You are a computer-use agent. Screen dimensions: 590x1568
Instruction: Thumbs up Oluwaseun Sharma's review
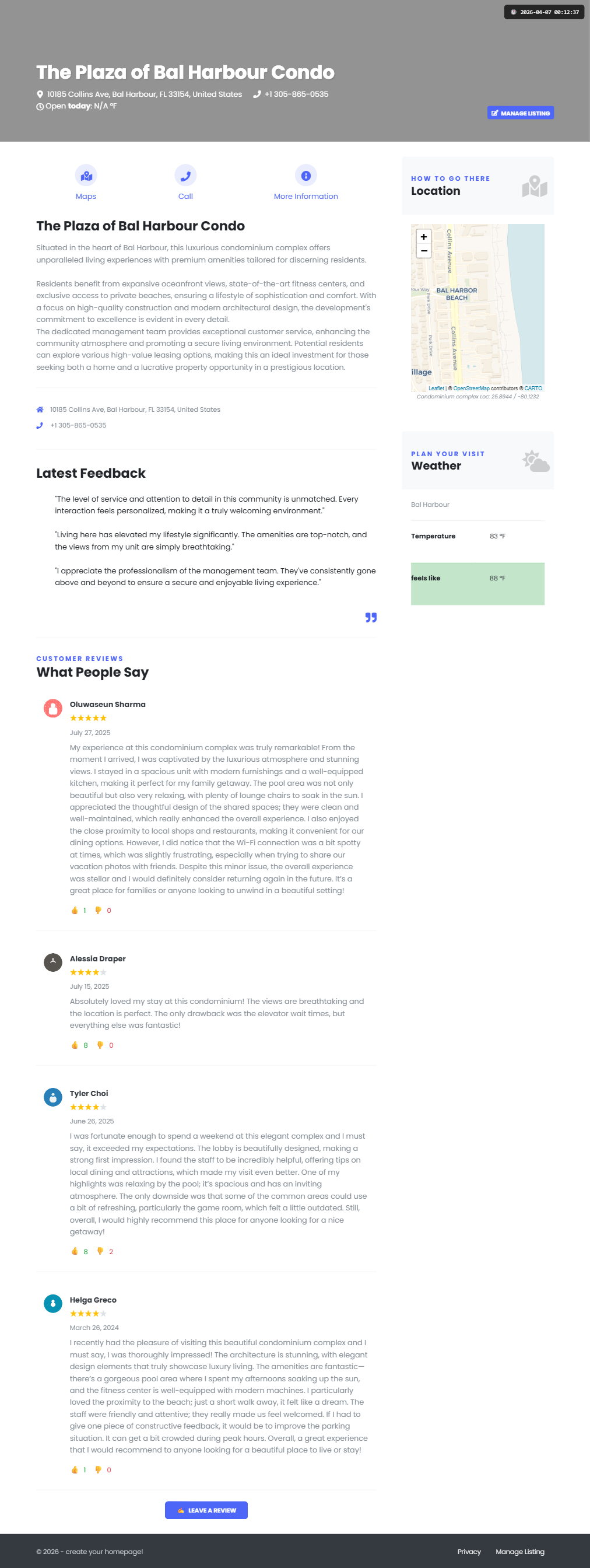[75, 911]
